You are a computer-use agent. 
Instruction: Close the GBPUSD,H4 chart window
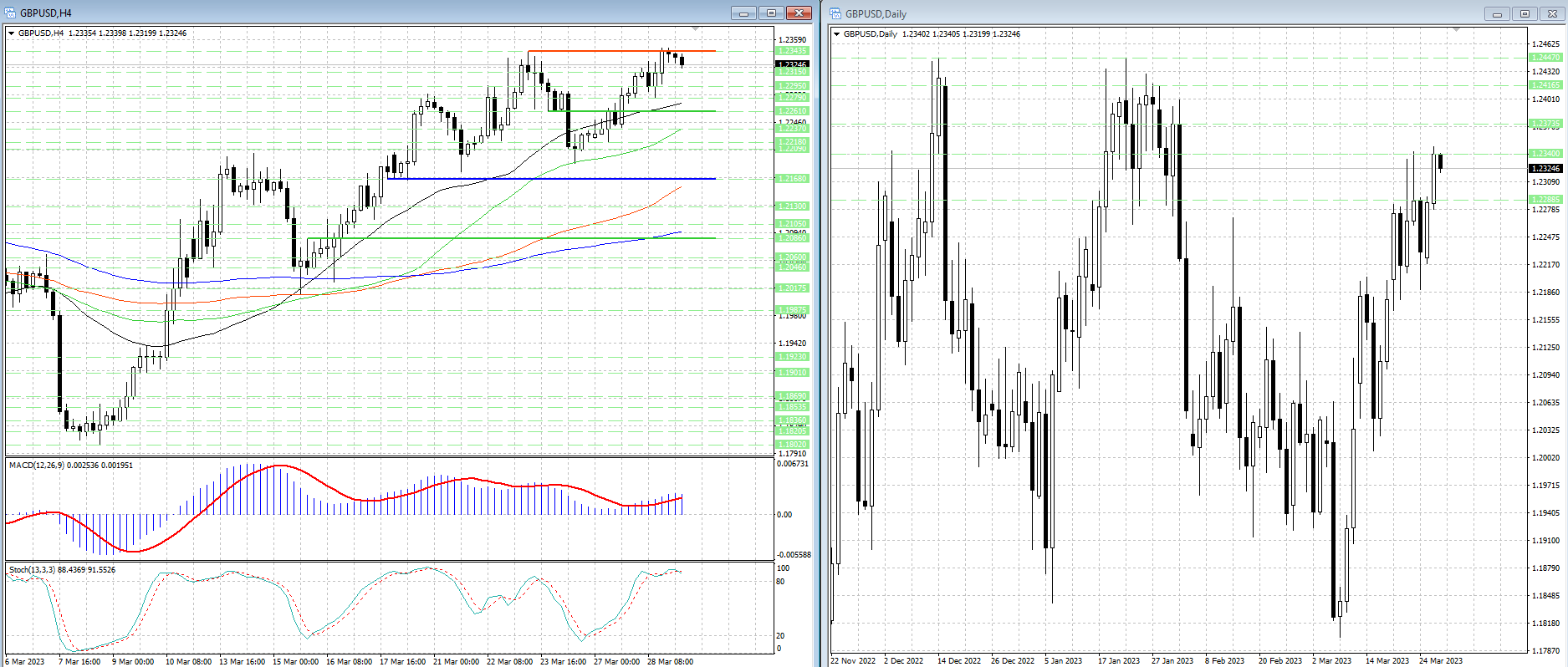(799, 13)
